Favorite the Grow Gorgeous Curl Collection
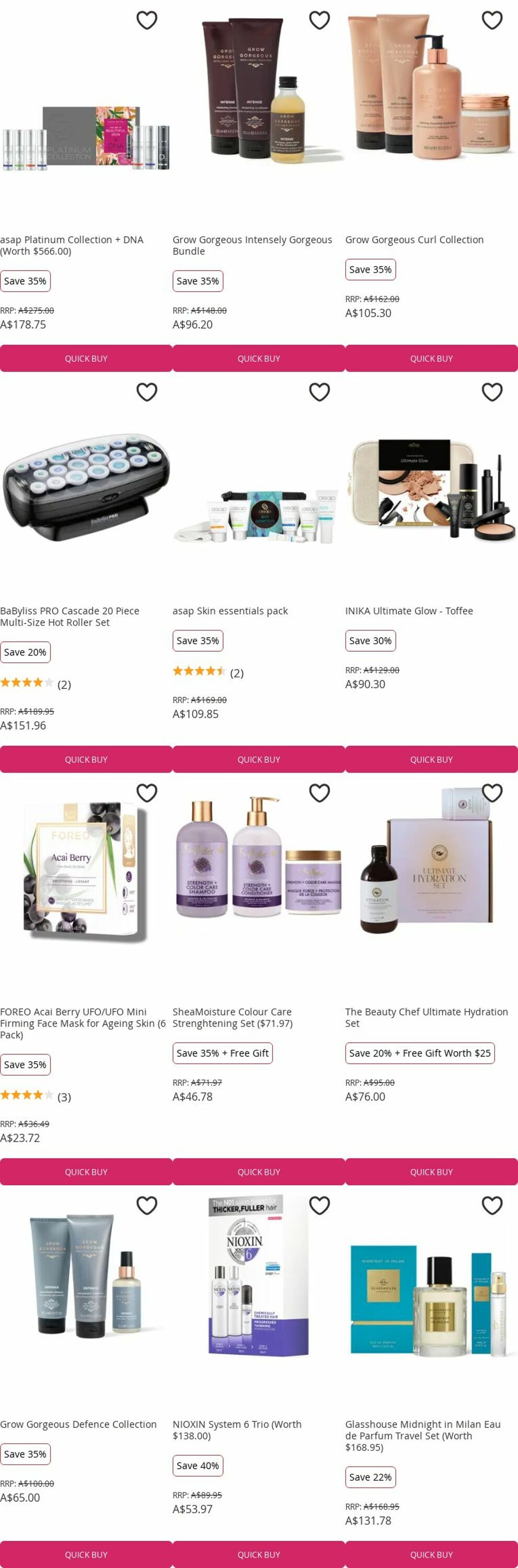This screenshot has width=518, height=1568. coord(492,20)
